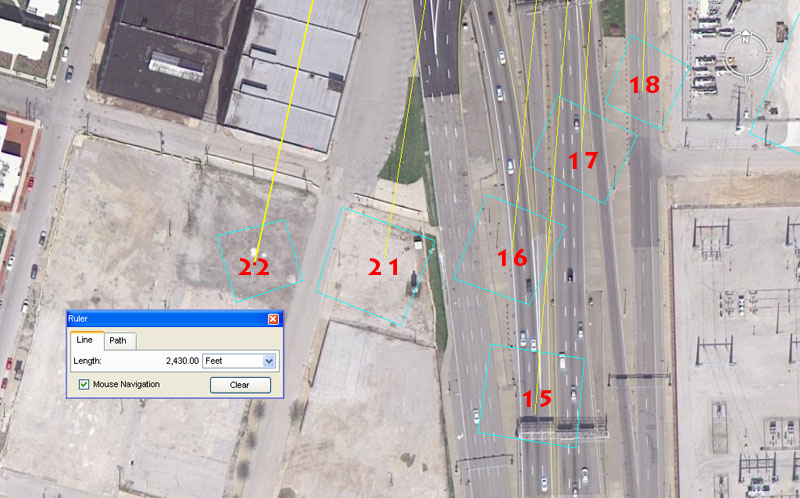This screenshot has width=800, height=498.
Task: Disable the Mouse Navigation checkbox
Action: (x=84, y=384)
